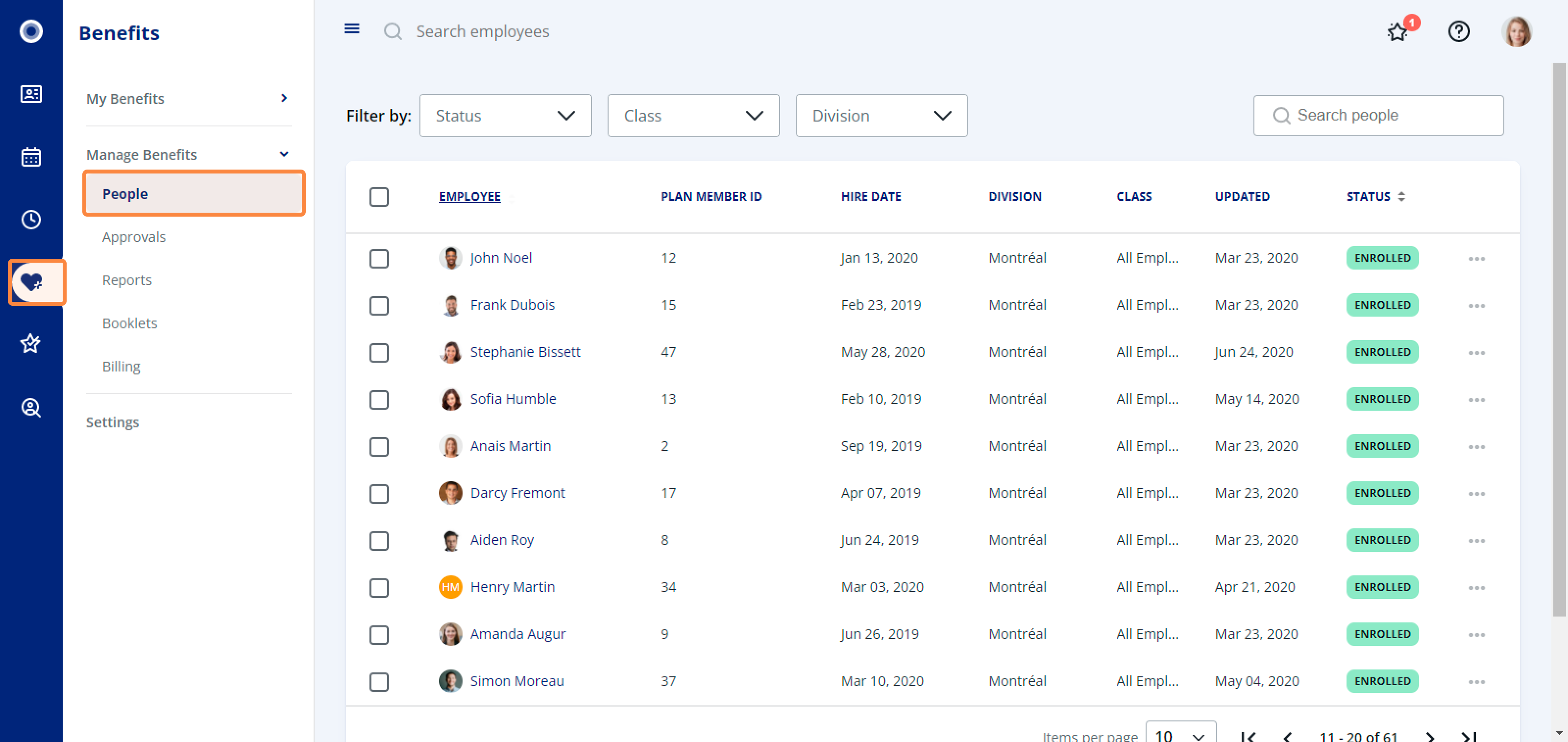The width and height of the screenshot is (1568, 742).
Task: Open the star performance sidebar icon
Action: coord(31,344)
